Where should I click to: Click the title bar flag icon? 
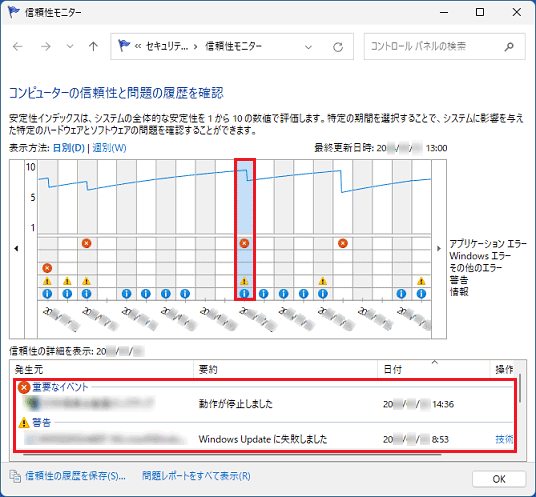point(14,12)
